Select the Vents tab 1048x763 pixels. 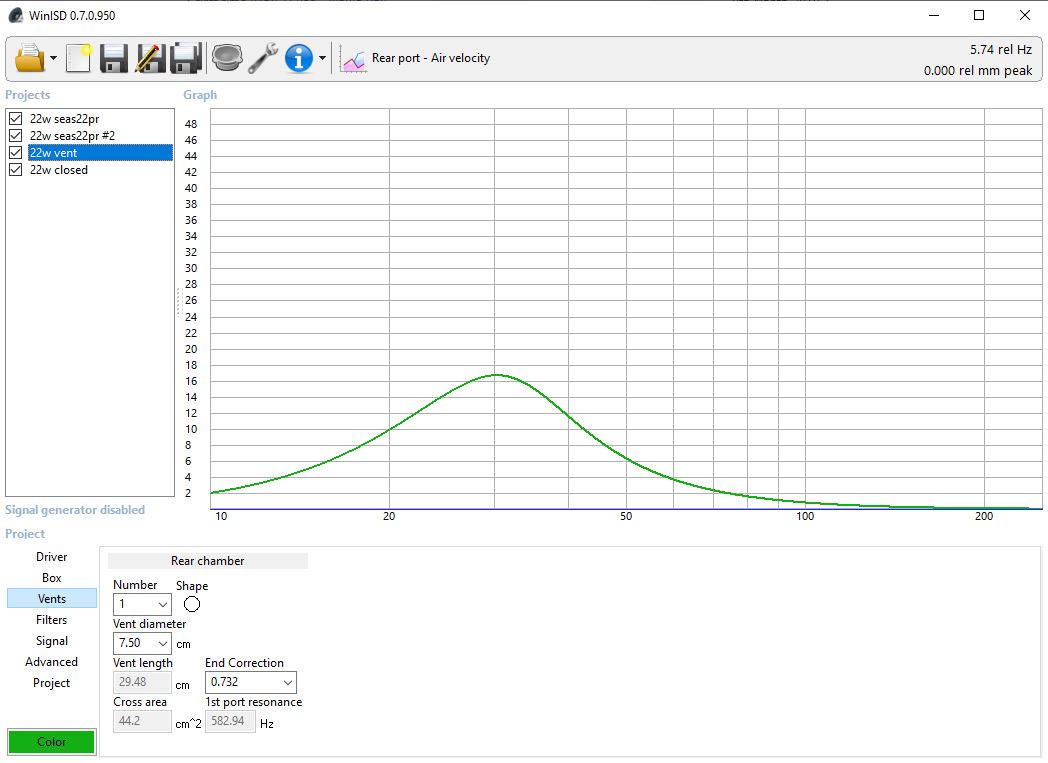click(x=51, y=599)
